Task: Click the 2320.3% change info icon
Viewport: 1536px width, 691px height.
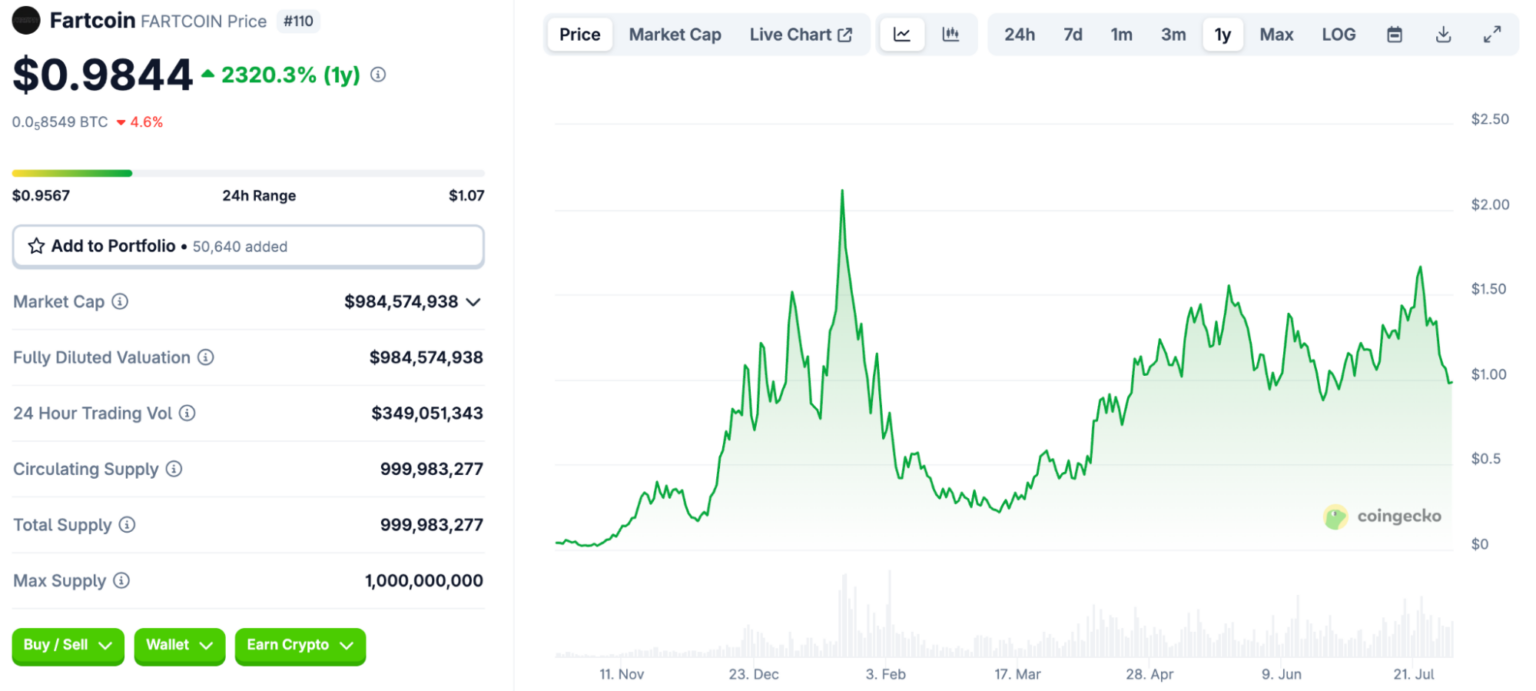Action: [377, 73]
